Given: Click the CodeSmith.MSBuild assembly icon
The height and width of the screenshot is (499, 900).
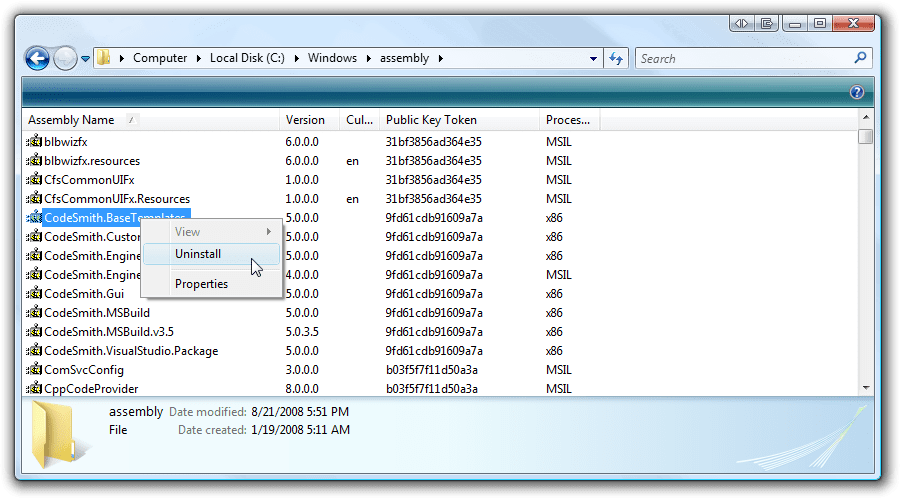Looking at the screenshot, I should pos(34,312).
